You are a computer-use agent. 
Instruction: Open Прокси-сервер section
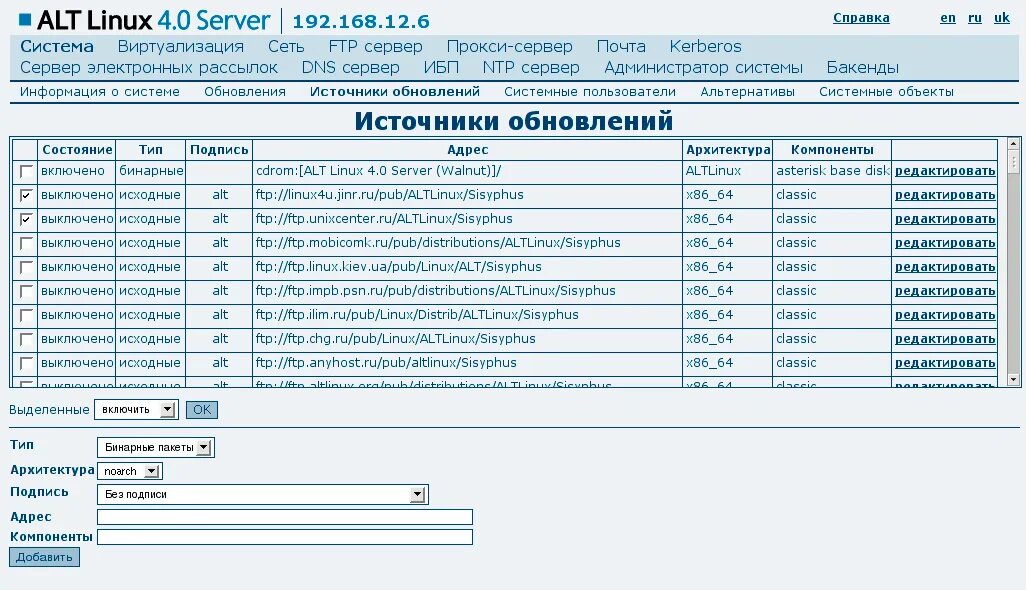point(510,46)
